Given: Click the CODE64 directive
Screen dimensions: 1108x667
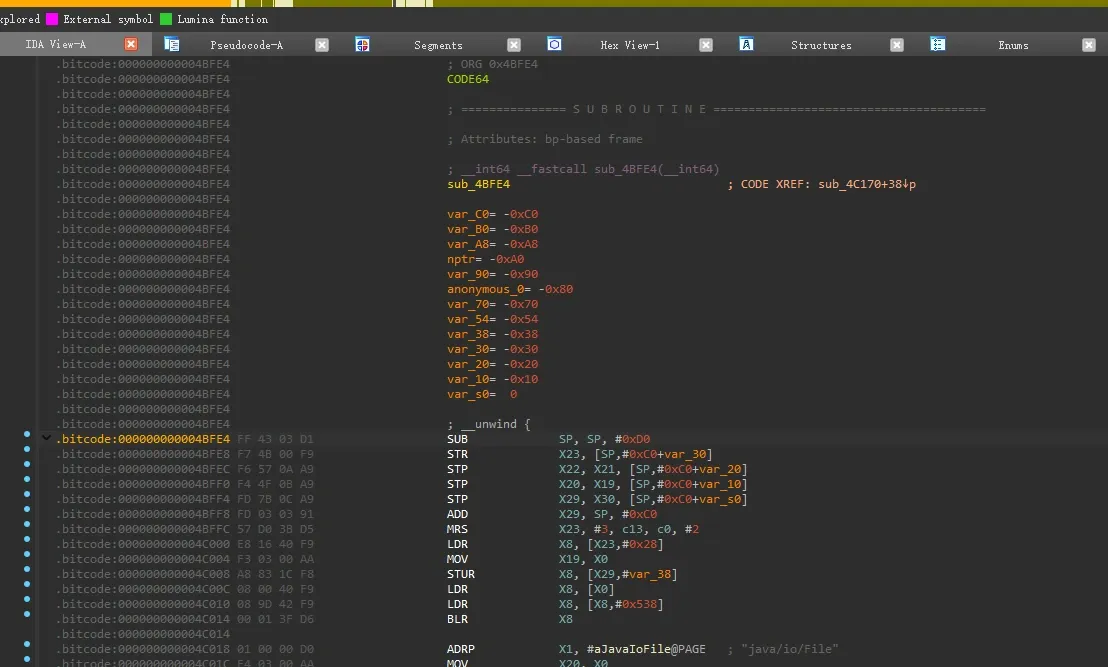Looking at the screenshot, I should tap(468, 79).
